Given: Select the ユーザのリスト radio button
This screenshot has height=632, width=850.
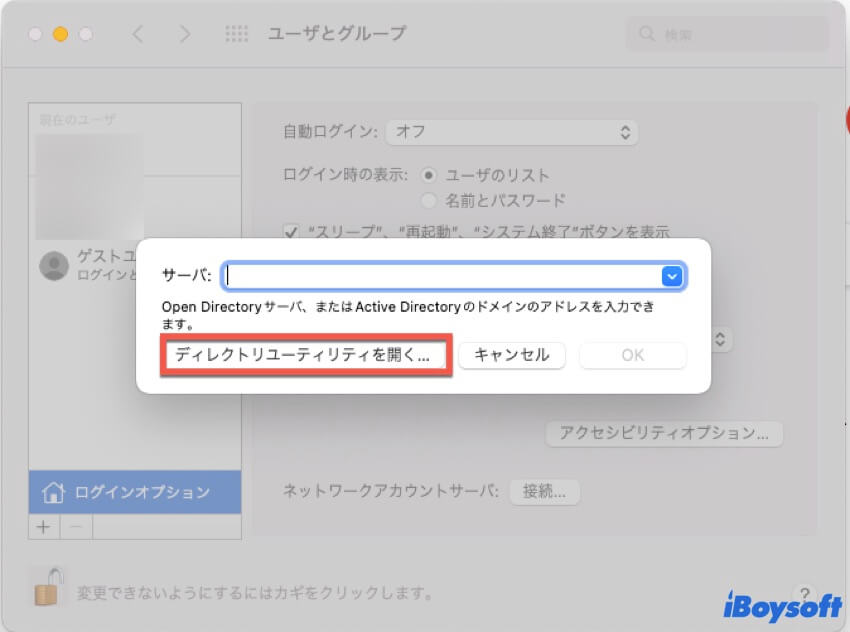Looking at the screenshot, I should point(426,174).
